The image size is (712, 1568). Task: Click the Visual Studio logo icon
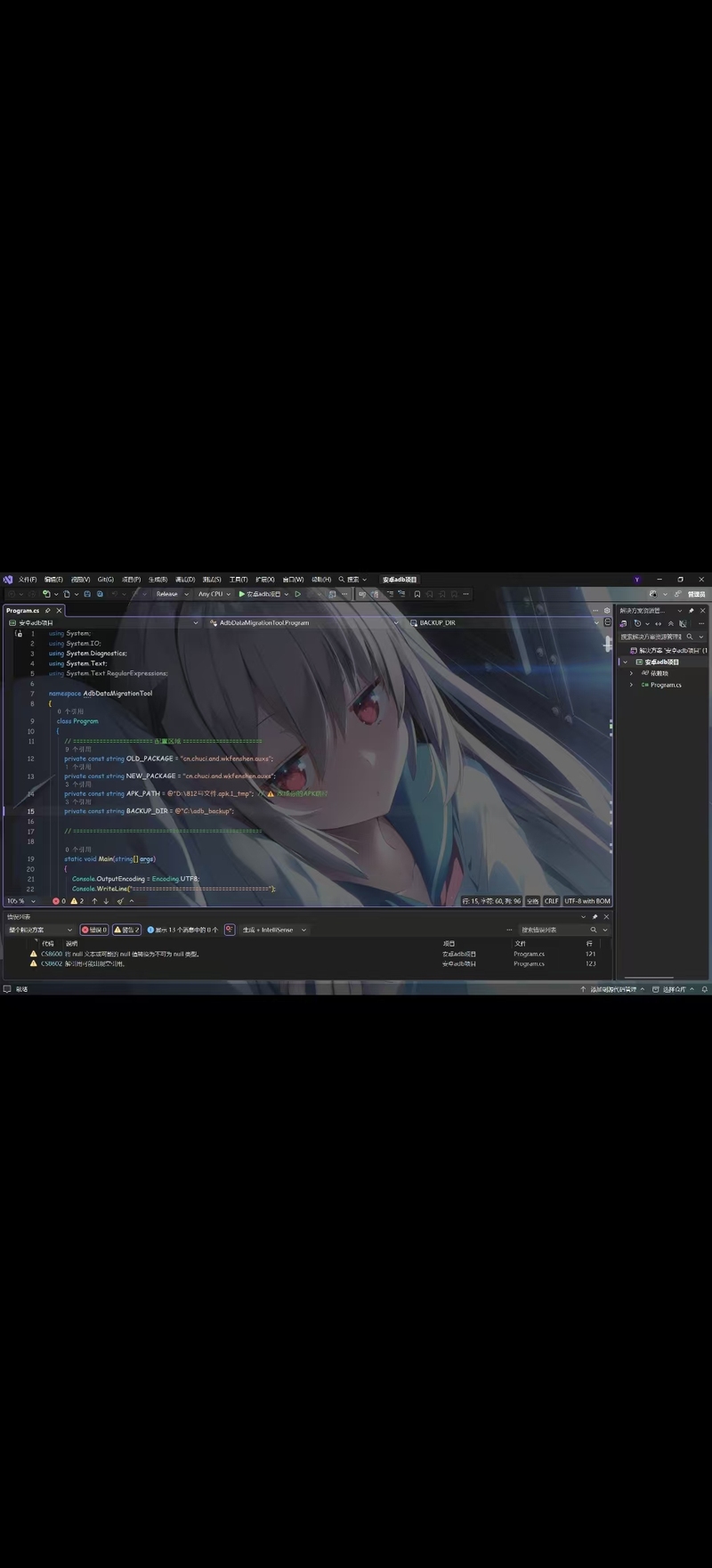click(7, 580)
